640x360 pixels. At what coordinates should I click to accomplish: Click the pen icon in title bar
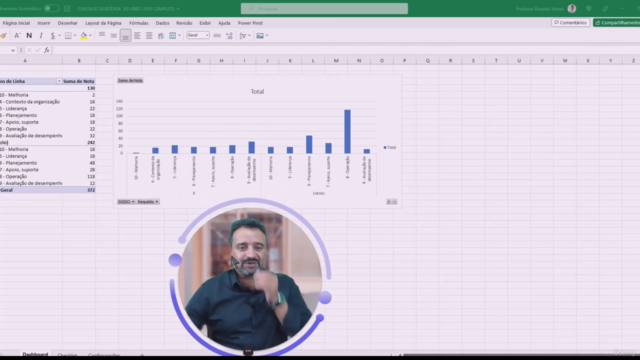point(605,9)
